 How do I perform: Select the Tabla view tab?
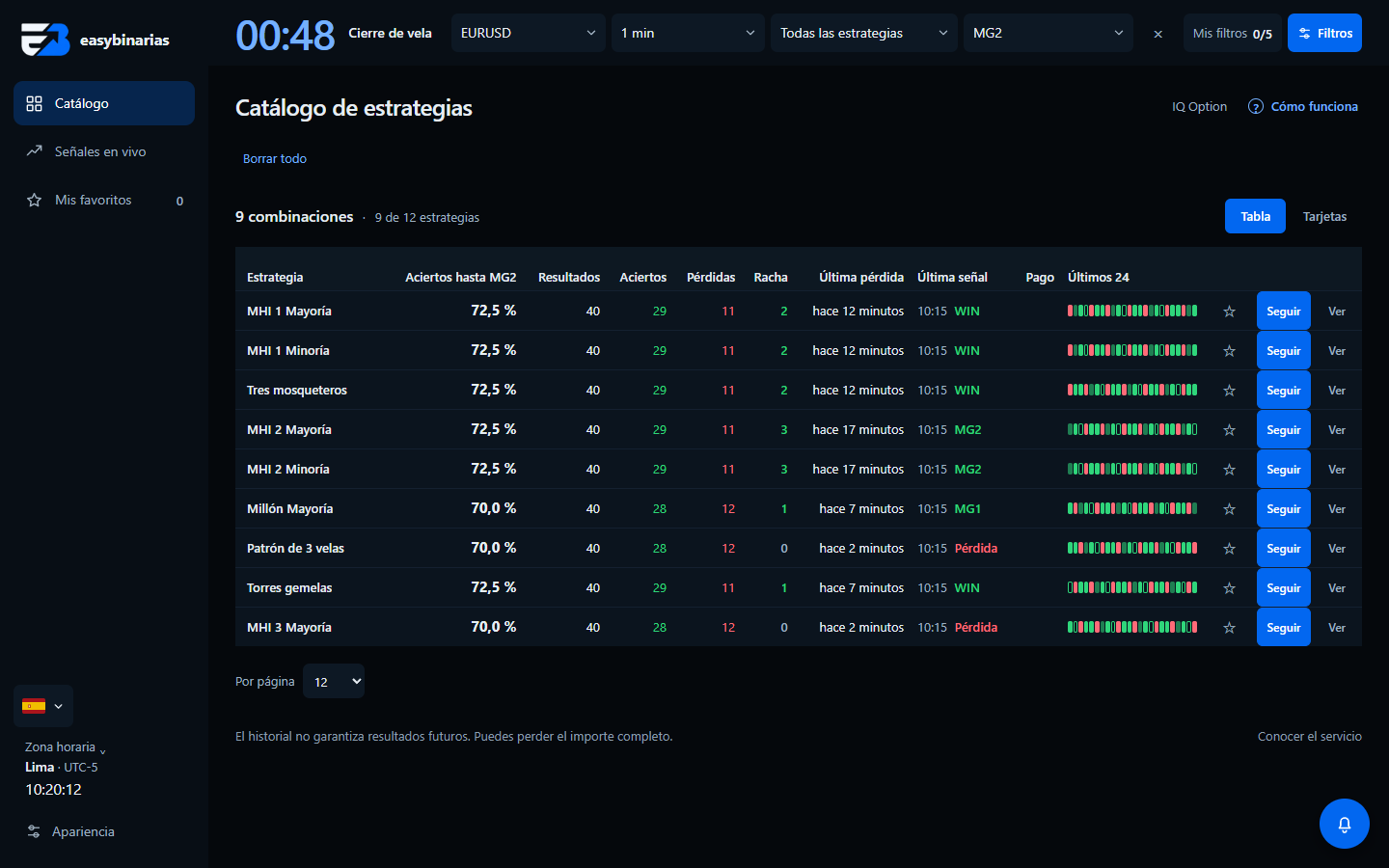coord(1255,216)
